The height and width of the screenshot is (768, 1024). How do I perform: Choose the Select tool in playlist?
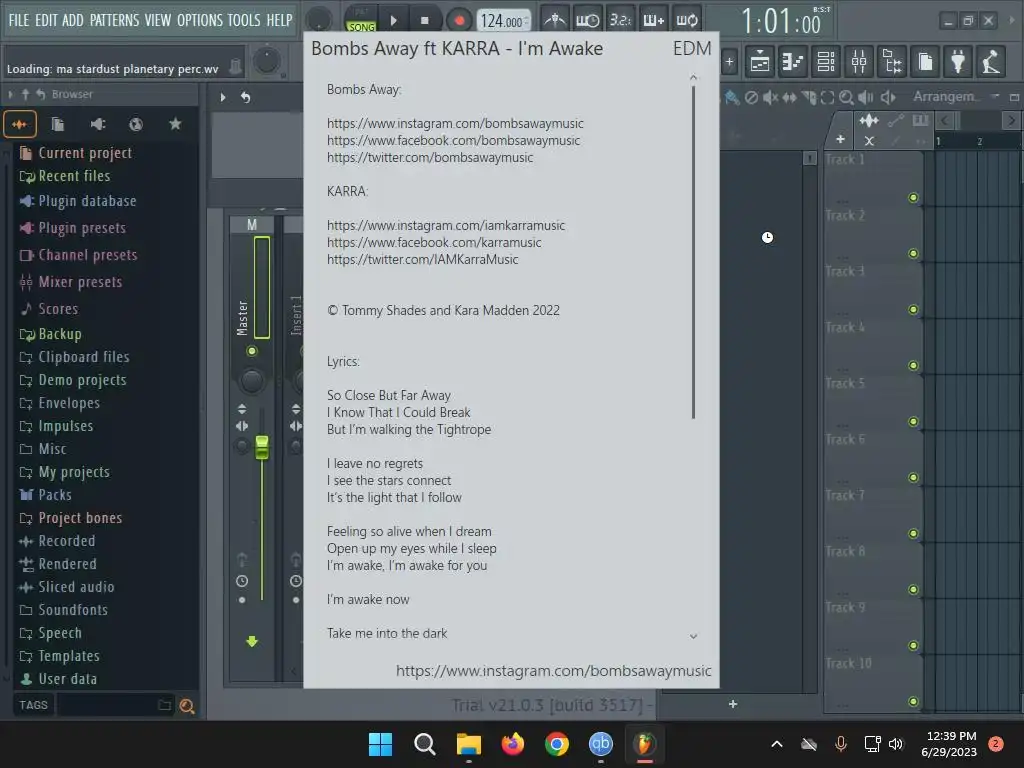pos(827,97)
